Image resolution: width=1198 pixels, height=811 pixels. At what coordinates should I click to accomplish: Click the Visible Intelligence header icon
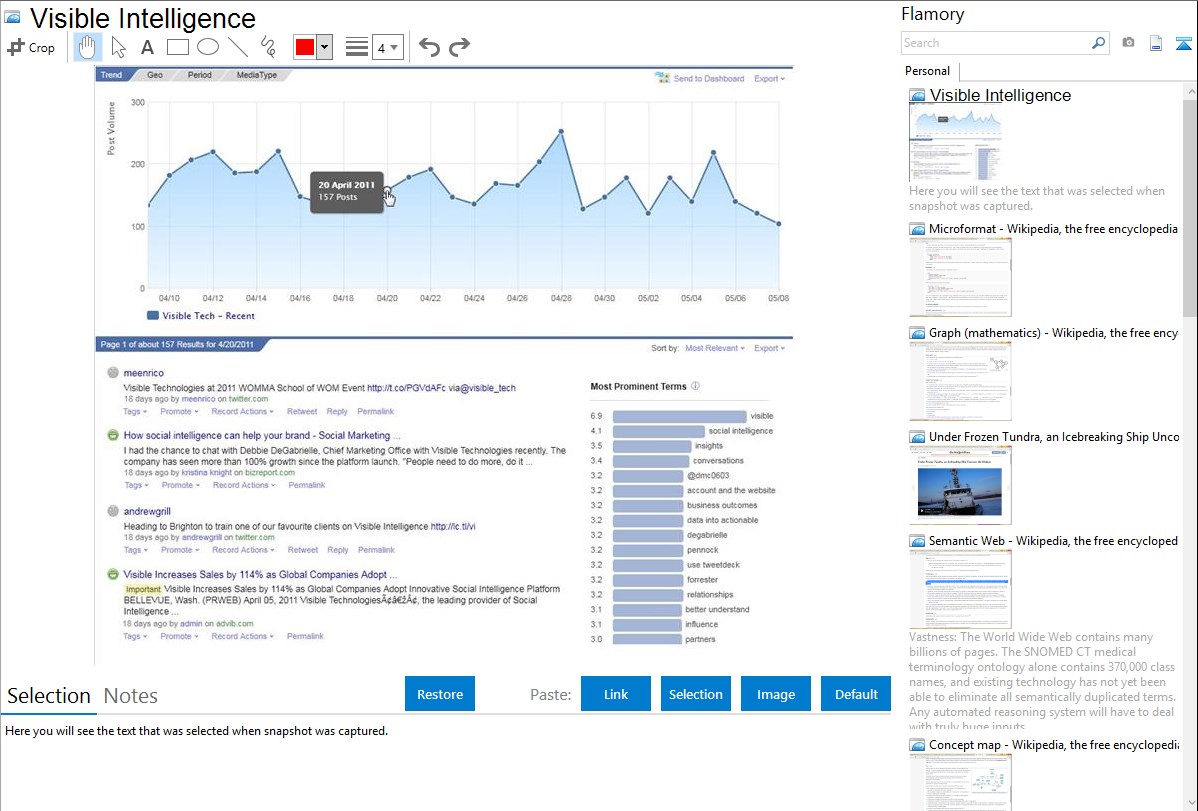click(x=12, y=18)
